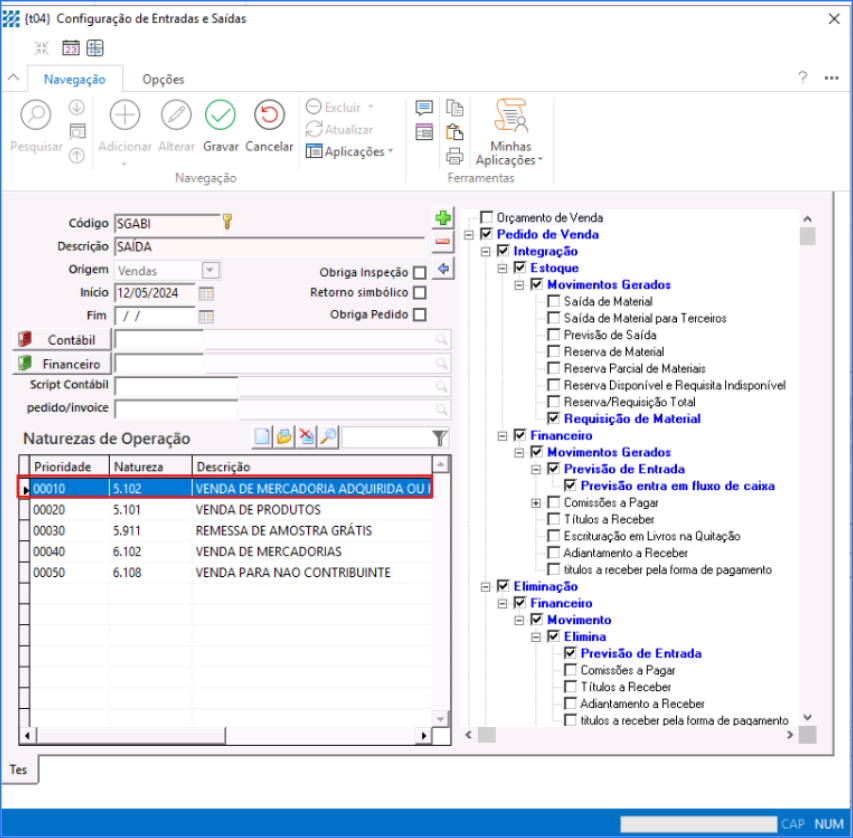The width and height of the screenshot is (853, 838).
Task: Click the printer icon in Ferramentas
Action: click(x=454, y=155)
